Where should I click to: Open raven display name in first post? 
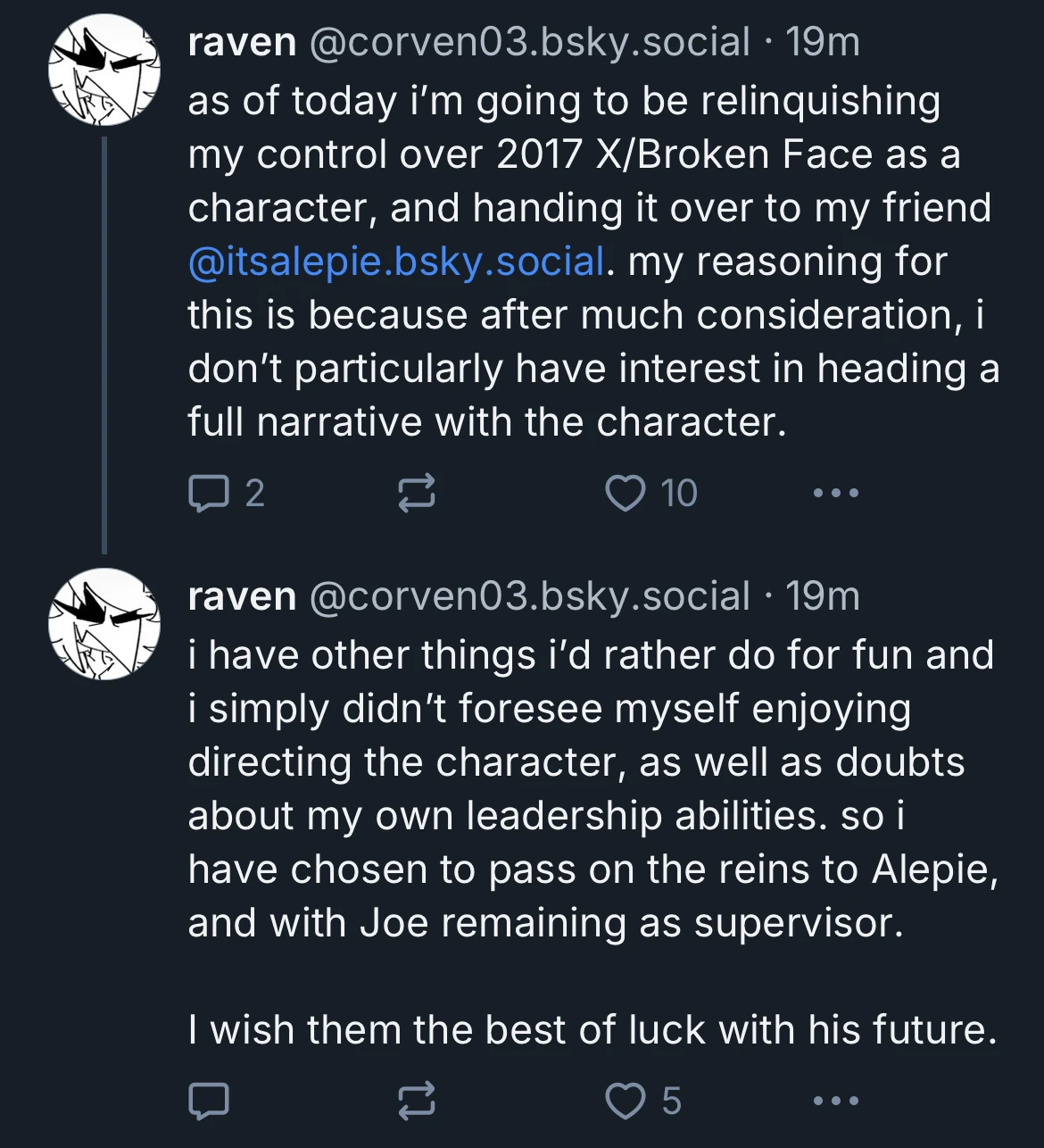pyautogui.click(x=242, y=42)
